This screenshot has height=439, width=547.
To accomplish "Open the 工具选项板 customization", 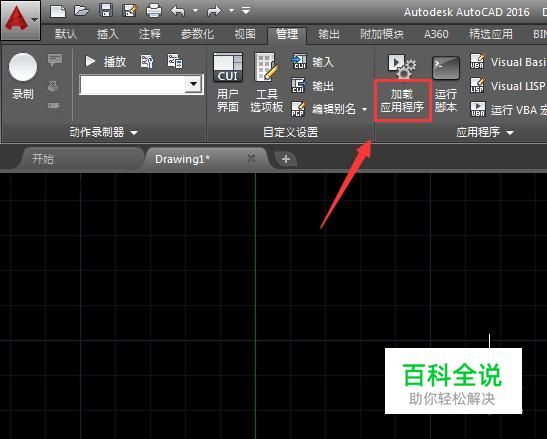I will [x=267, y=83].
